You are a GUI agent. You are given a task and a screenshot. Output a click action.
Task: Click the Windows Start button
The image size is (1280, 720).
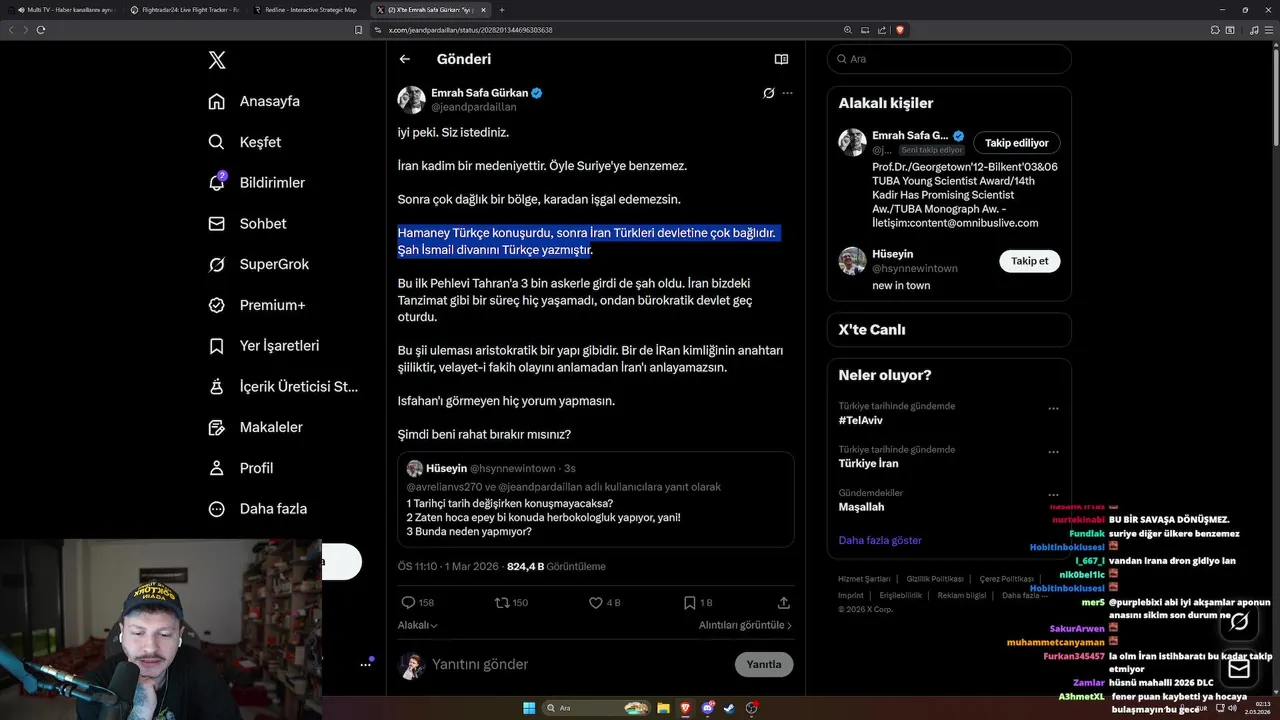[529, 708]
